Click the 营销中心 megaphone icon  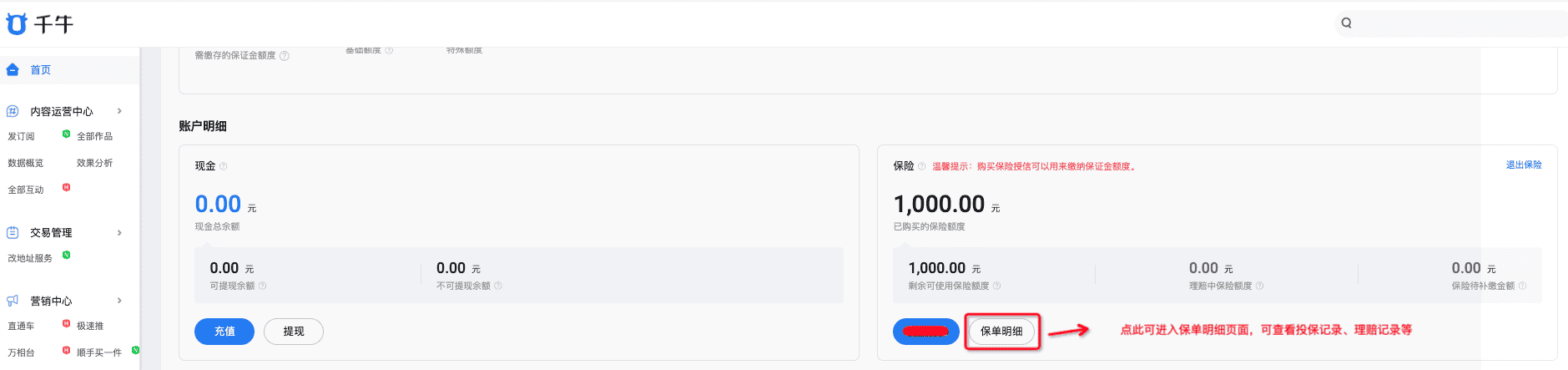(13, 301)
